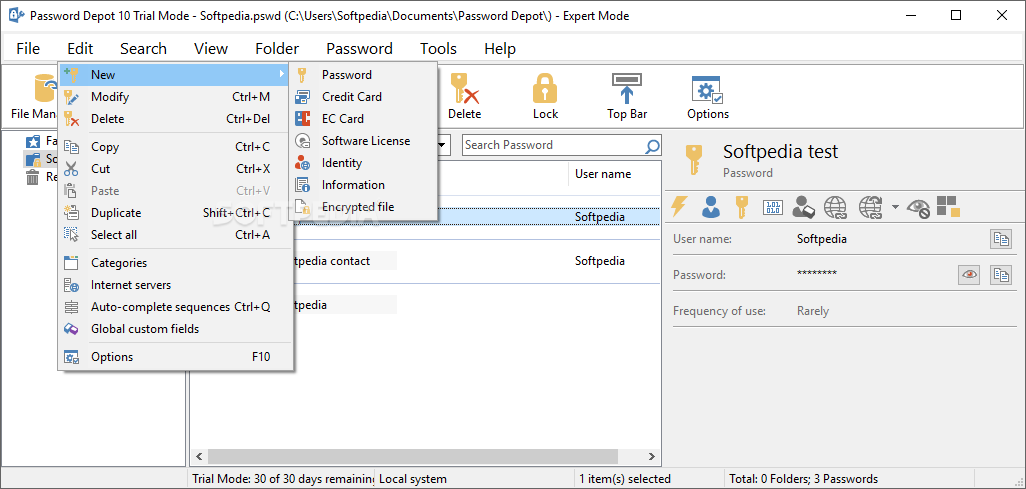
Task: Open the Password menu in menu bar
Action: (x=359, y=48)
